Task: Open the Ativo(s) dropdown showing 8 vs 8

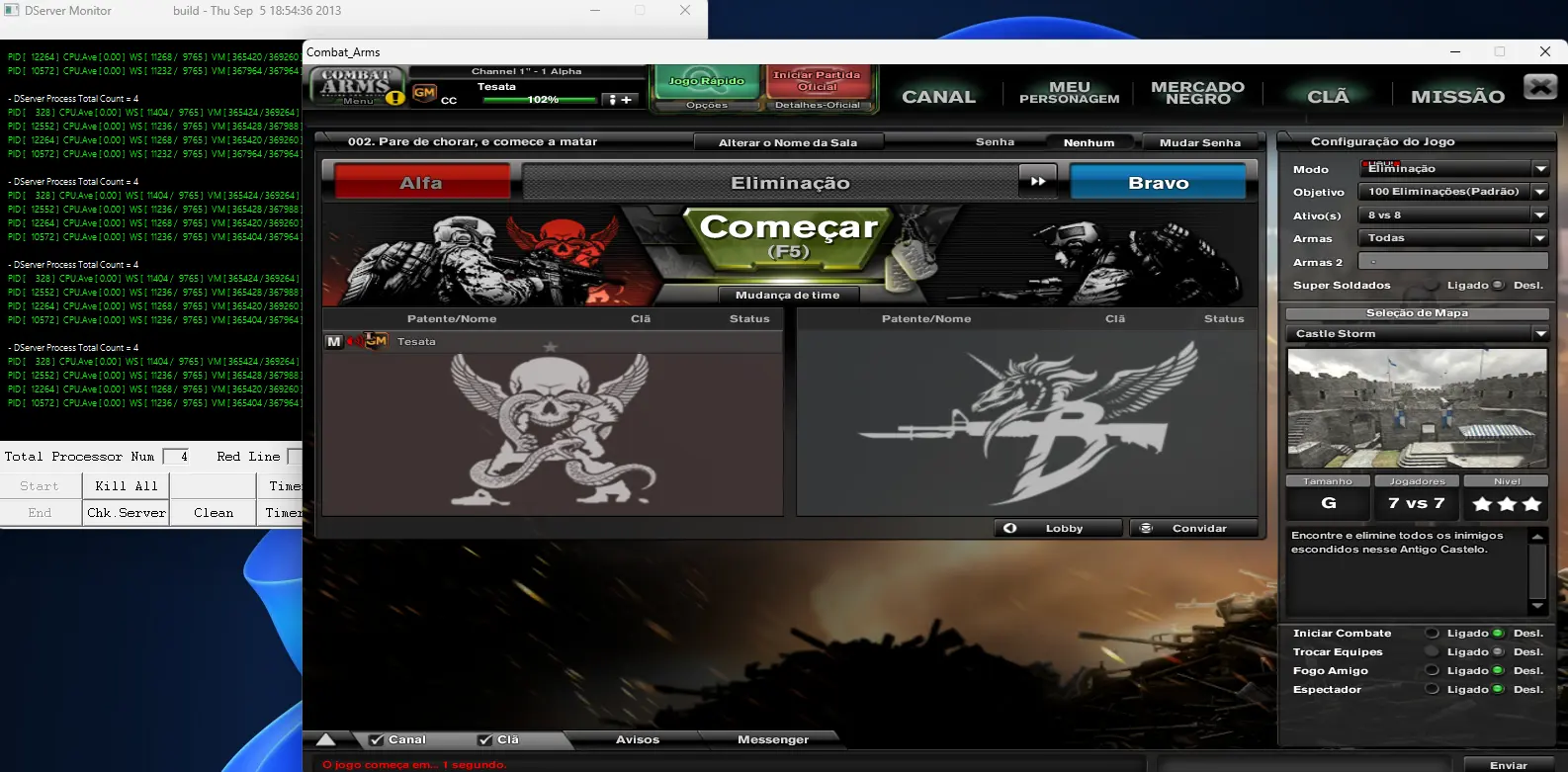Action: click(1453, 214)
